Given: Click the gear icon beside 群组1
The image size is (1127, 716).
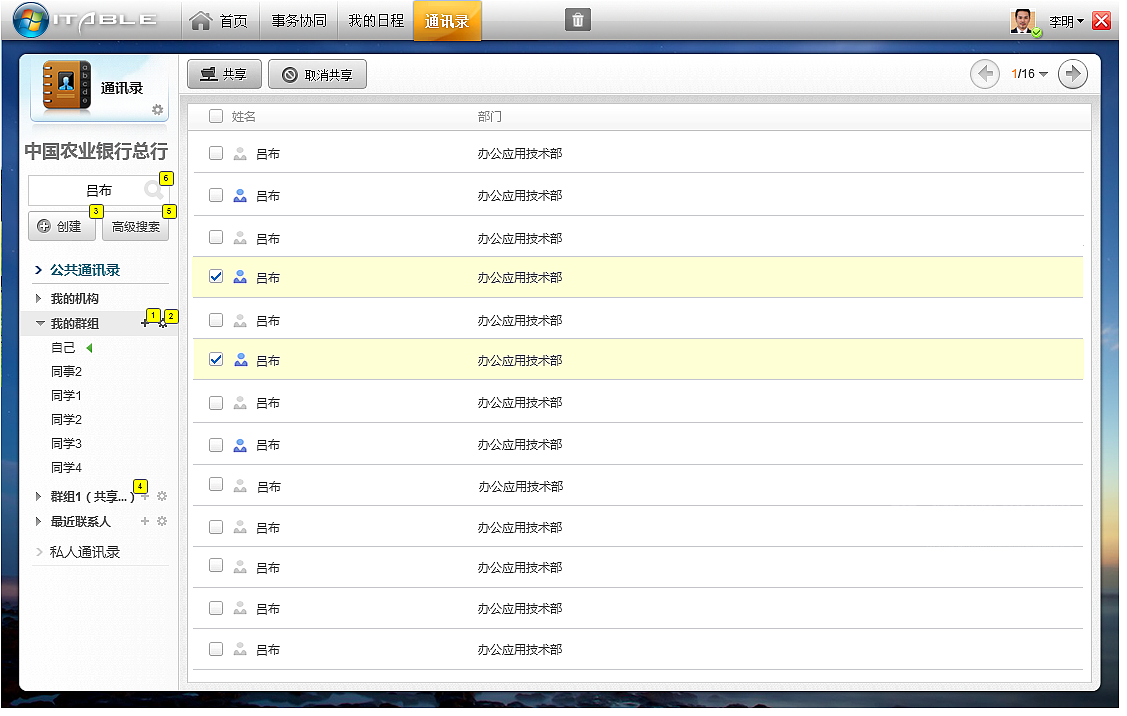Looking at the screenshot, I should pyautogui.click(x=162, y=497).
